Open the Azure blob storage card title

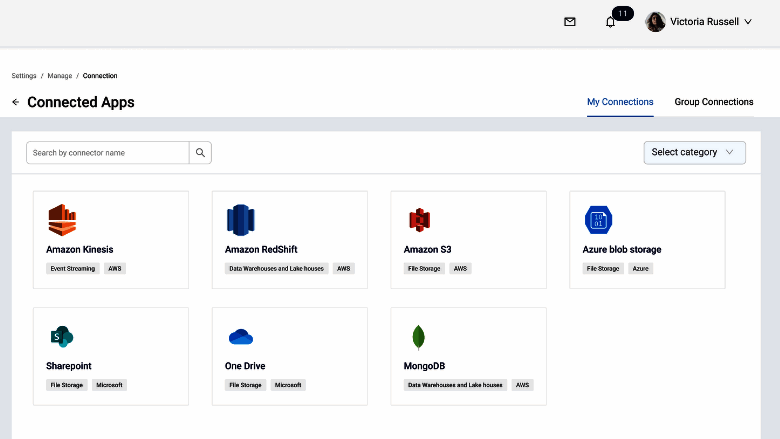pos(622,250)
